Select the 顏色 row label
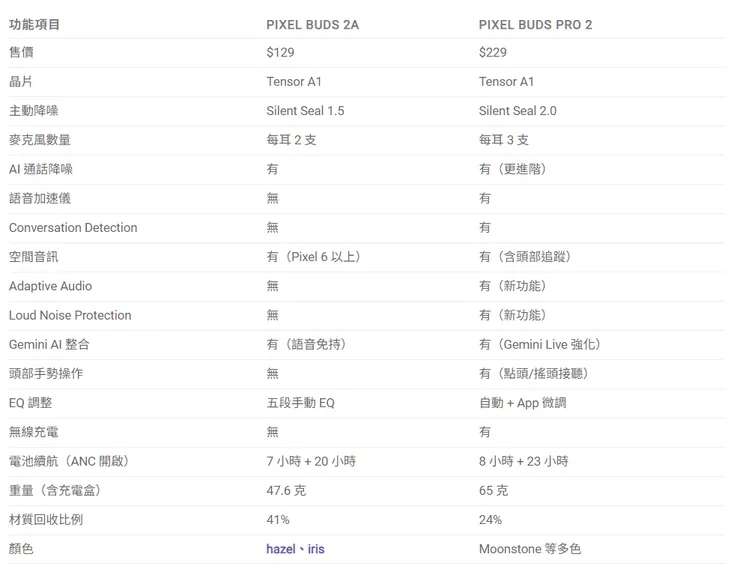 point(21,549)
